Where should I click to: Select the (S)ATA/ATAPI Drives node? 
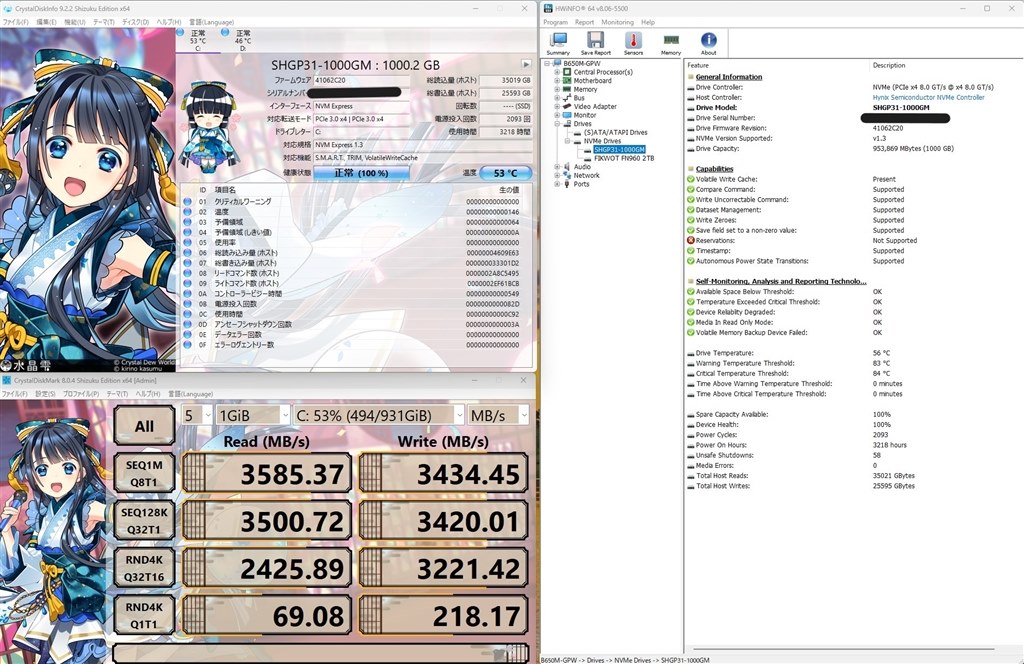click(615, 133)
